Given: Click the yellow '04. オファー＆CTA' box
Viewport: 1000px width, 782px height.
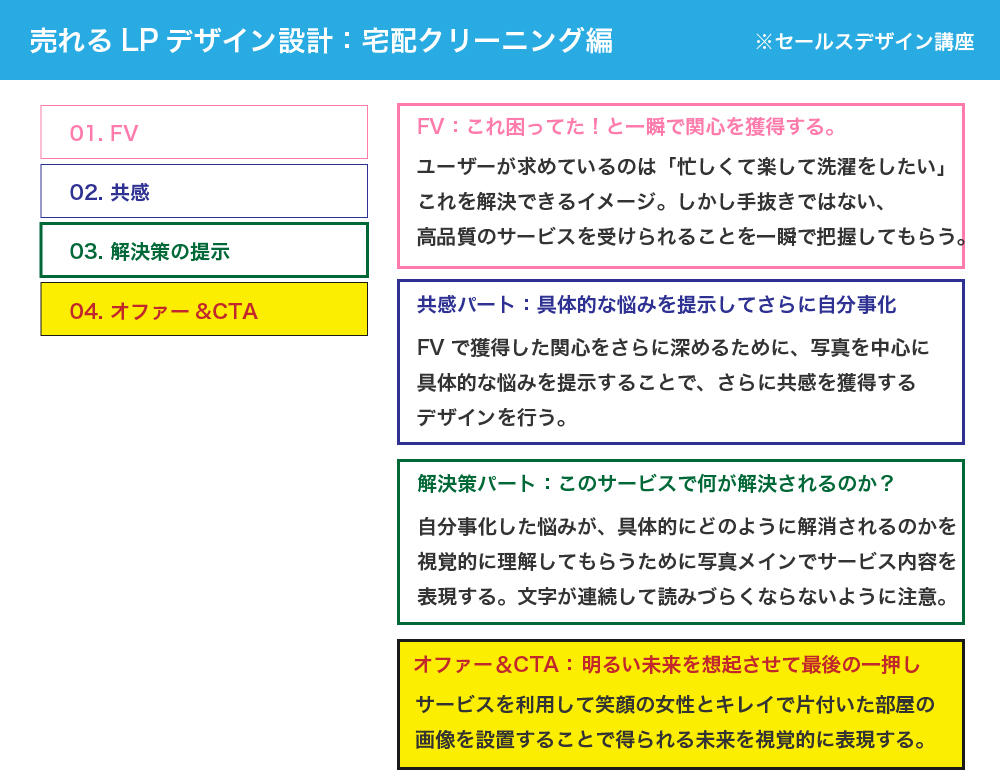Looking at the screenshot, I should point(203,310).
